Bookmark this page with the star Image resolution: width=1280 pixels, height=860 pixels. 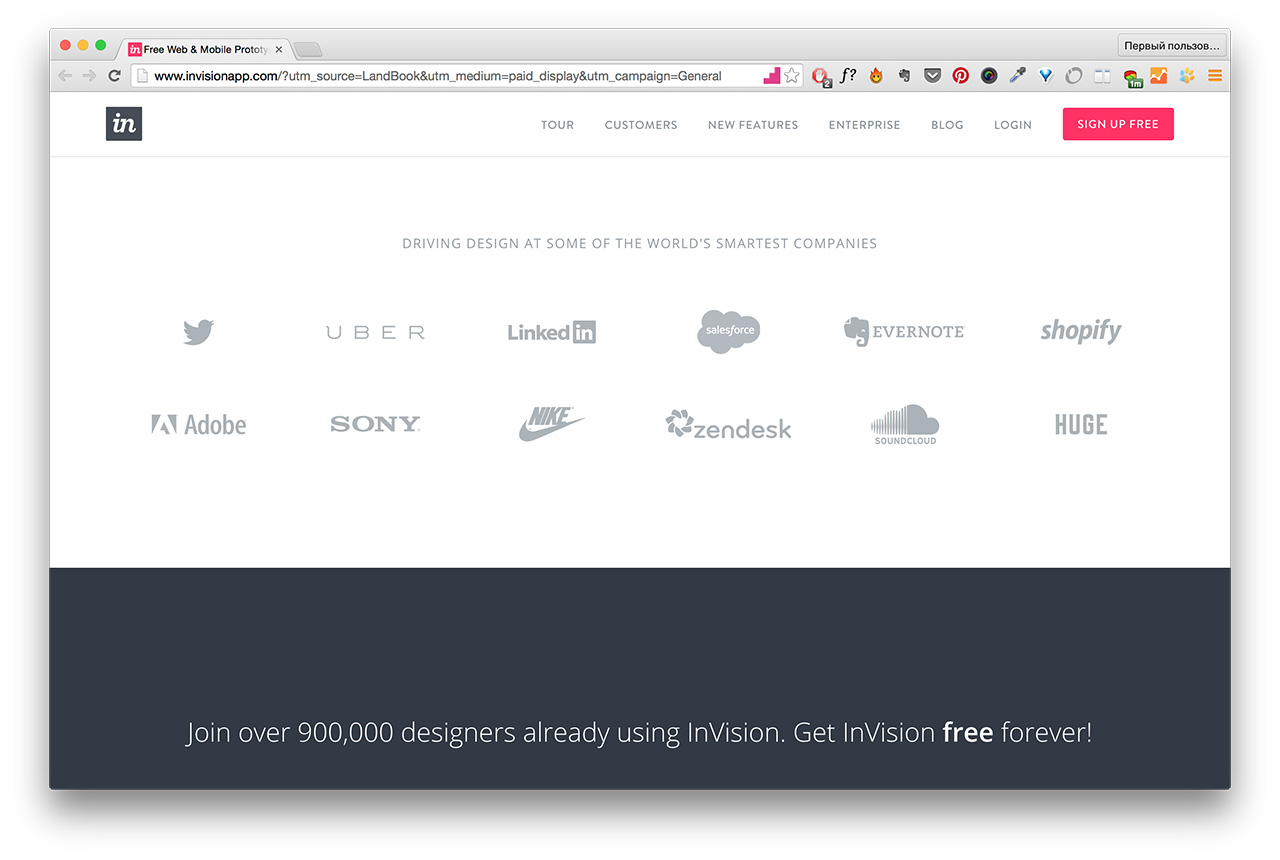[x=792, y=75]
